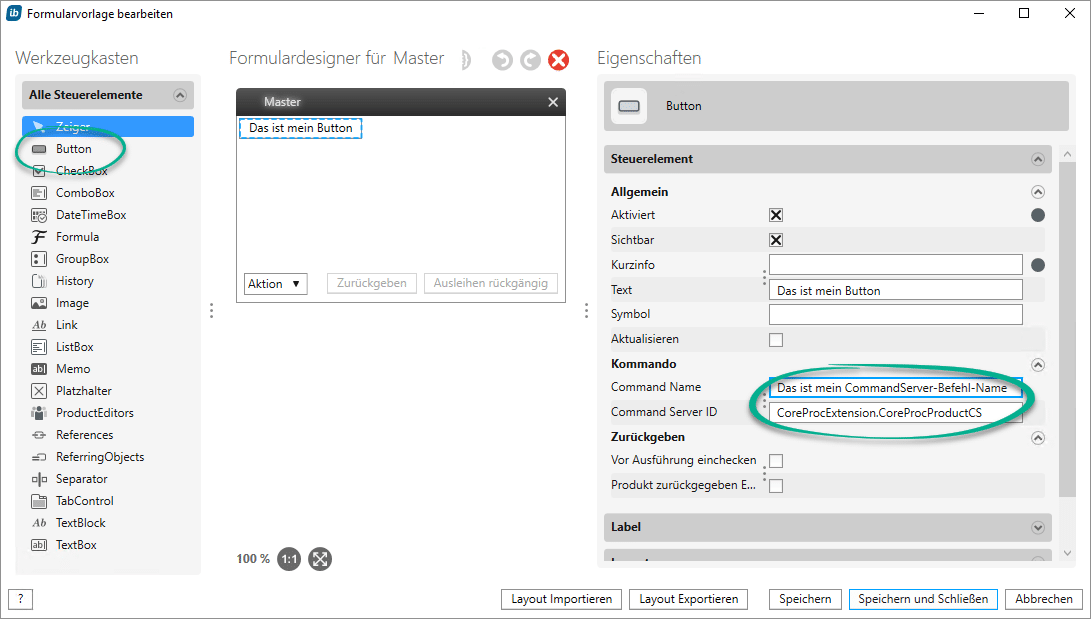This screenshot has width=1091, height=619.
Task: Click into the Kurzinfo text field
Action: (x=895, y=265)
